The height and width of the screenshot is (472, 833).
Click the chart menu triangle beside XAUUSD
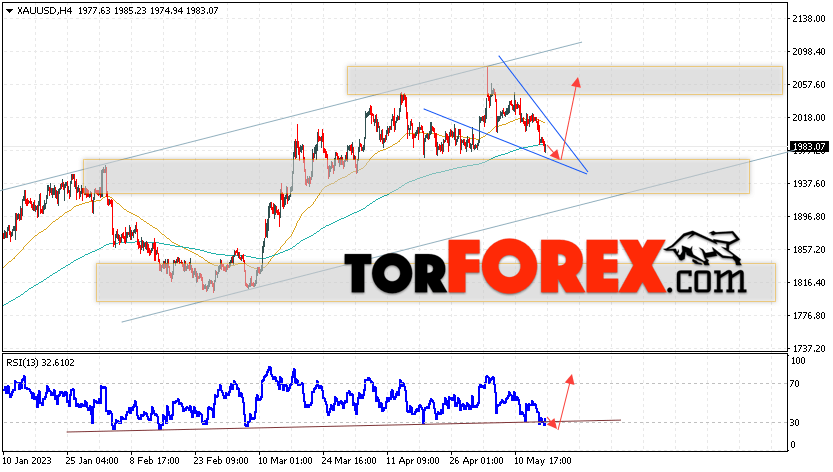click(10, 11)
